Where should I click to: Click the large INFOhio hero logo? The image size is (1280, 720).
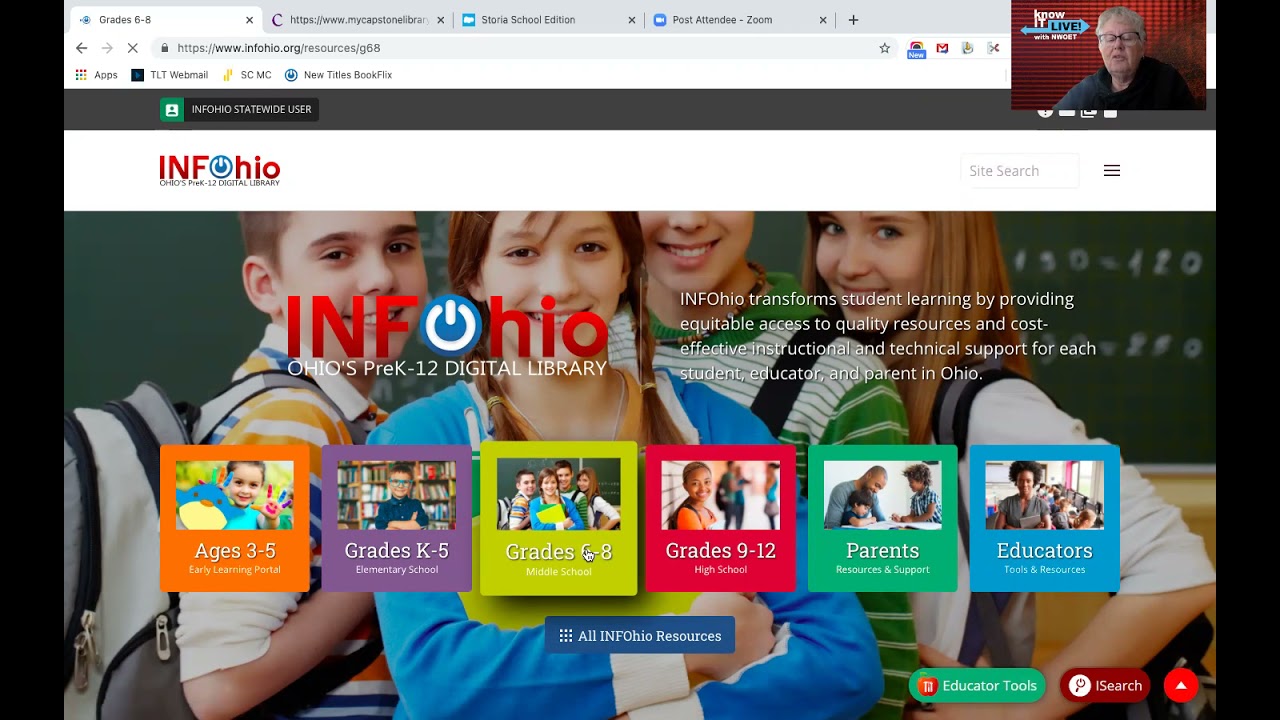pos(447,335)
